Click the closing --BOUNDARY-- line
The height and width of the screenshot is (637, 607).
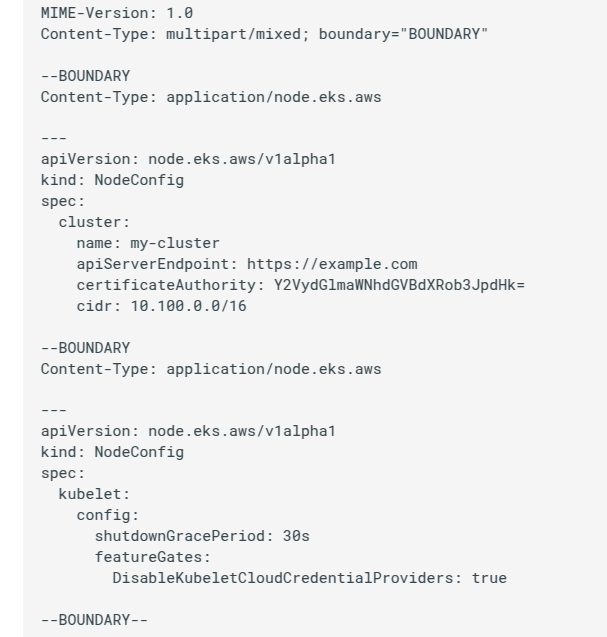tap(94, 620)
